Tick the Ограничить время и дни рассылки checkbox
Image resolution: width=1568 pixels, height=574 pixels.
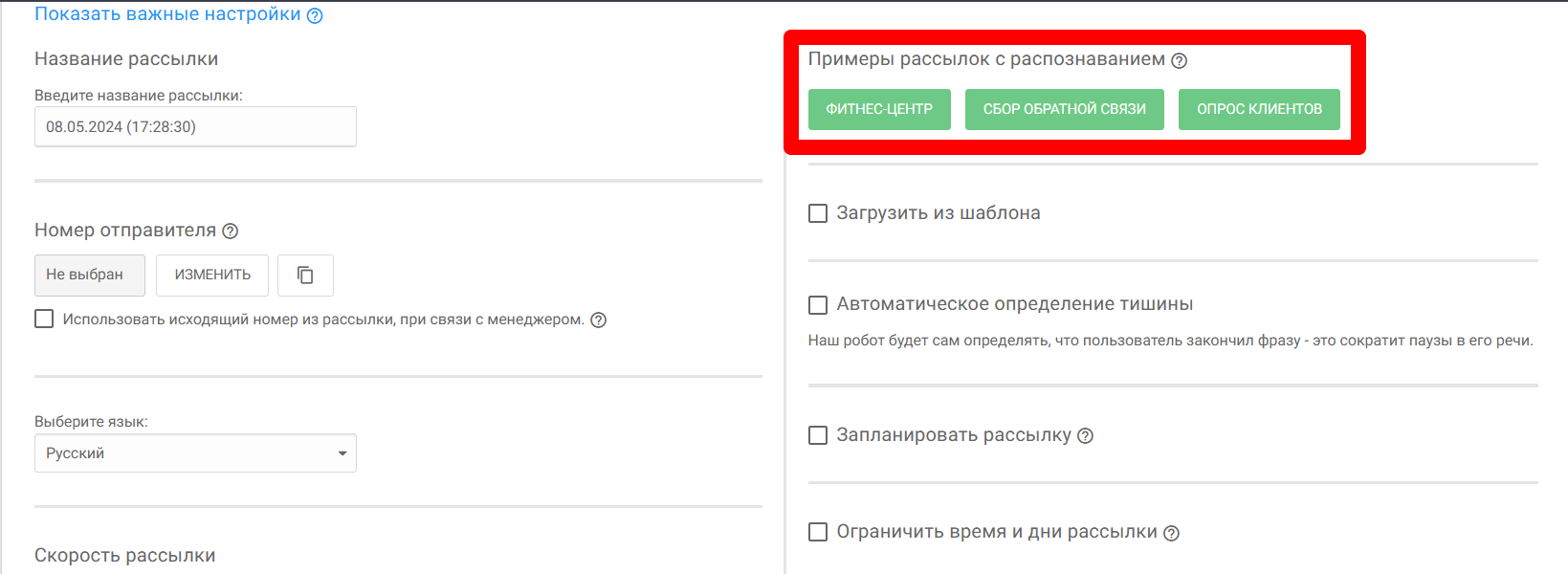(818, 532)
